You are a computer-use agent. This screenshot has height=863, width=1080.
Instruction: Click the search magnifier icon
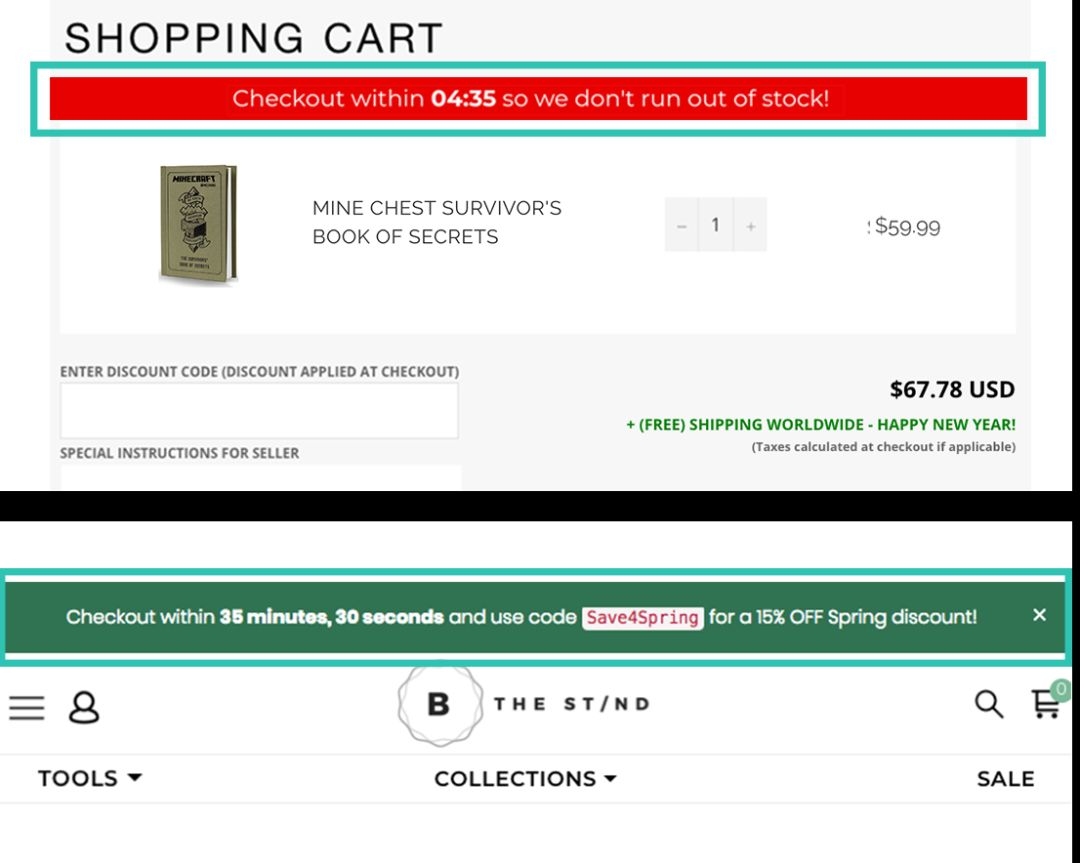(988, 704)
